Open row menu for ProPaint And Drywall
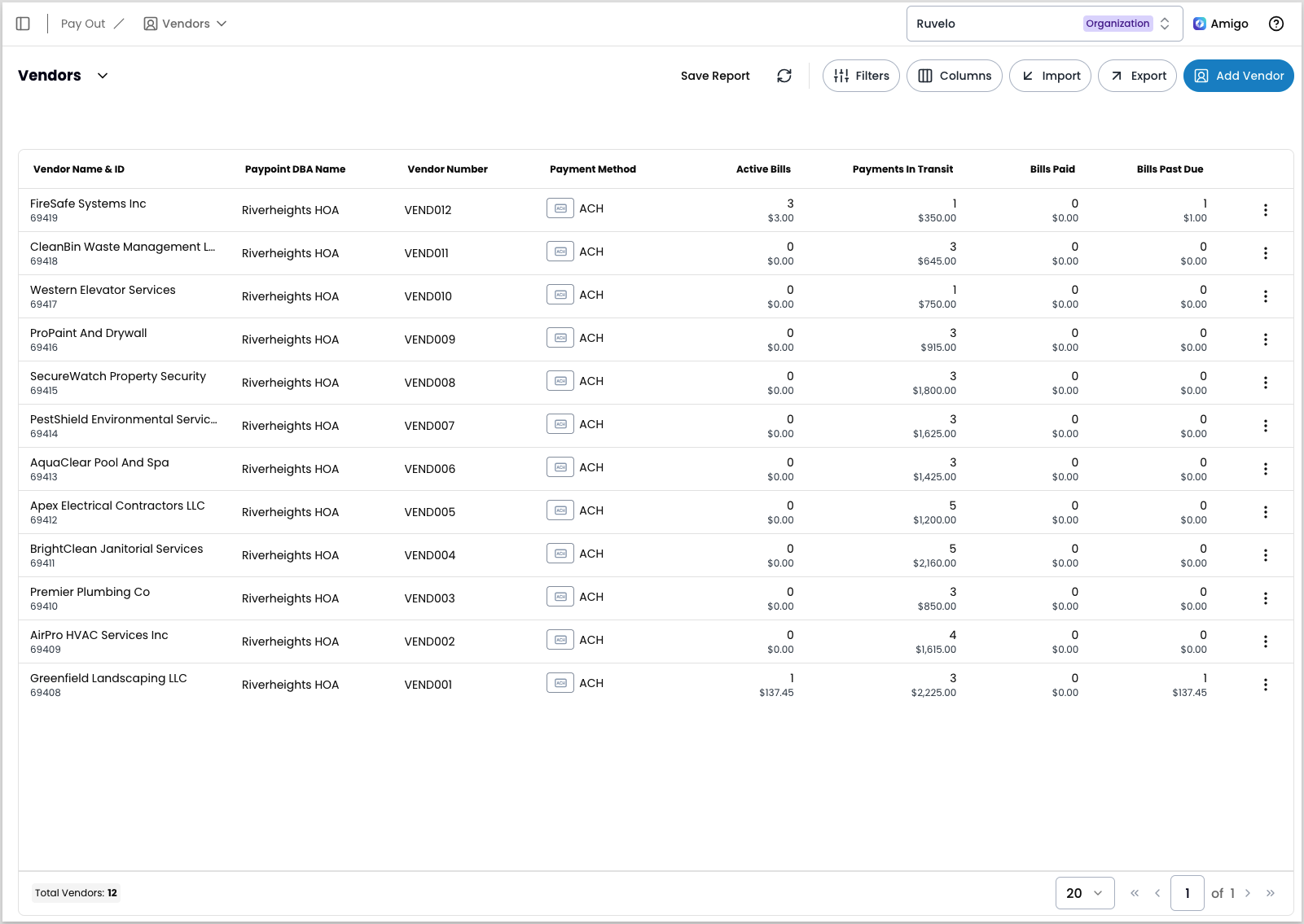Image resolution: width=1304 pixels, height=924 pixels. [1266, 339]
